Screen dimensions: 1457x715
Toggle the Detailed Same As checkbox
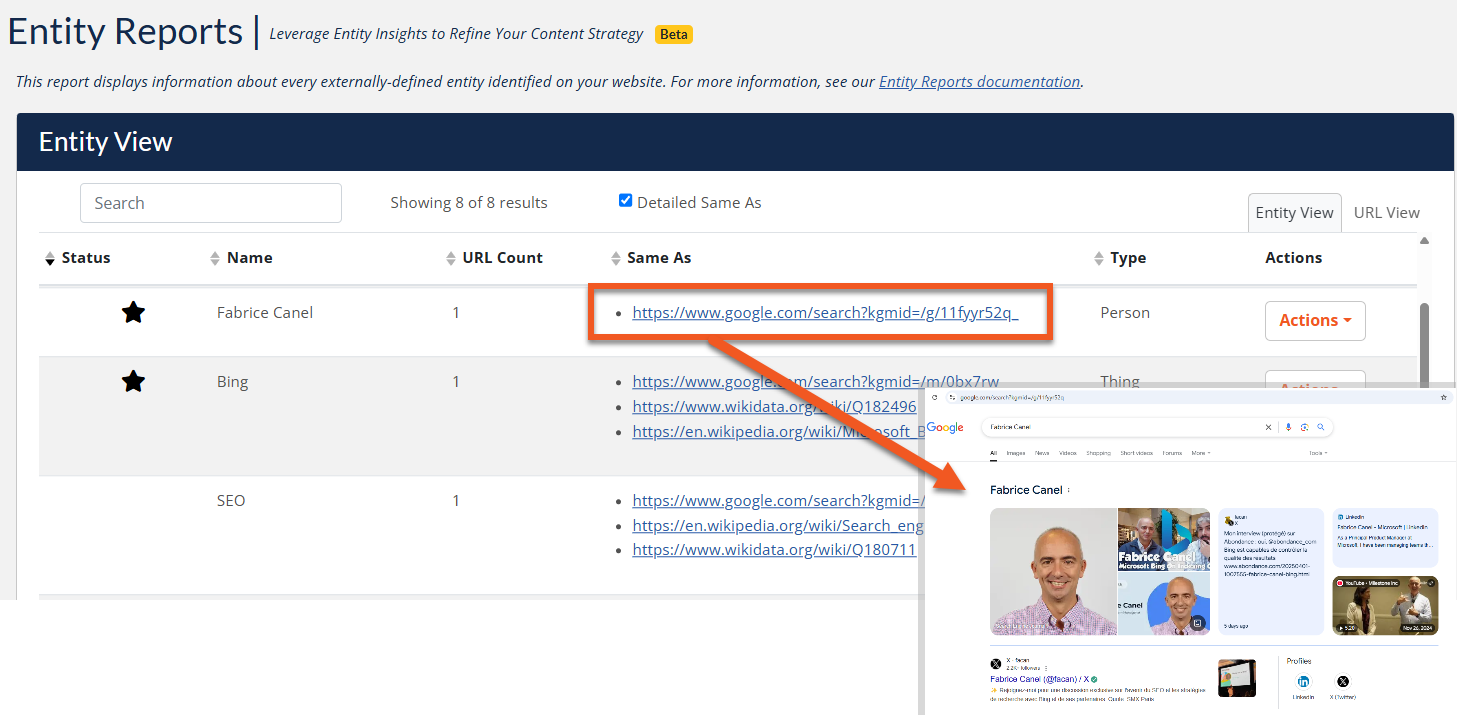(626, 200)
